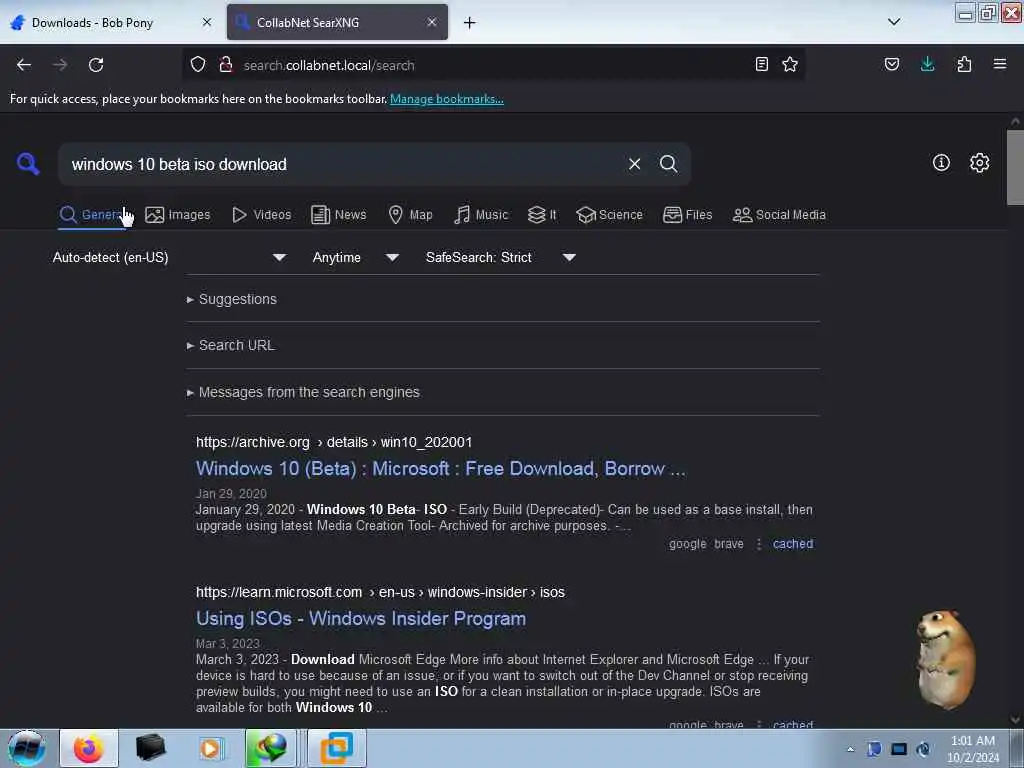Select the IT search category
The image size is (1024, 768).
(542, 215)
